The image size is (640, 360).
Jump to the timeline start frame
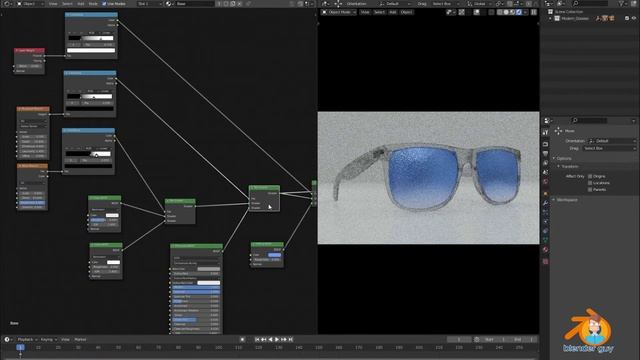click(x=257, y=340)
